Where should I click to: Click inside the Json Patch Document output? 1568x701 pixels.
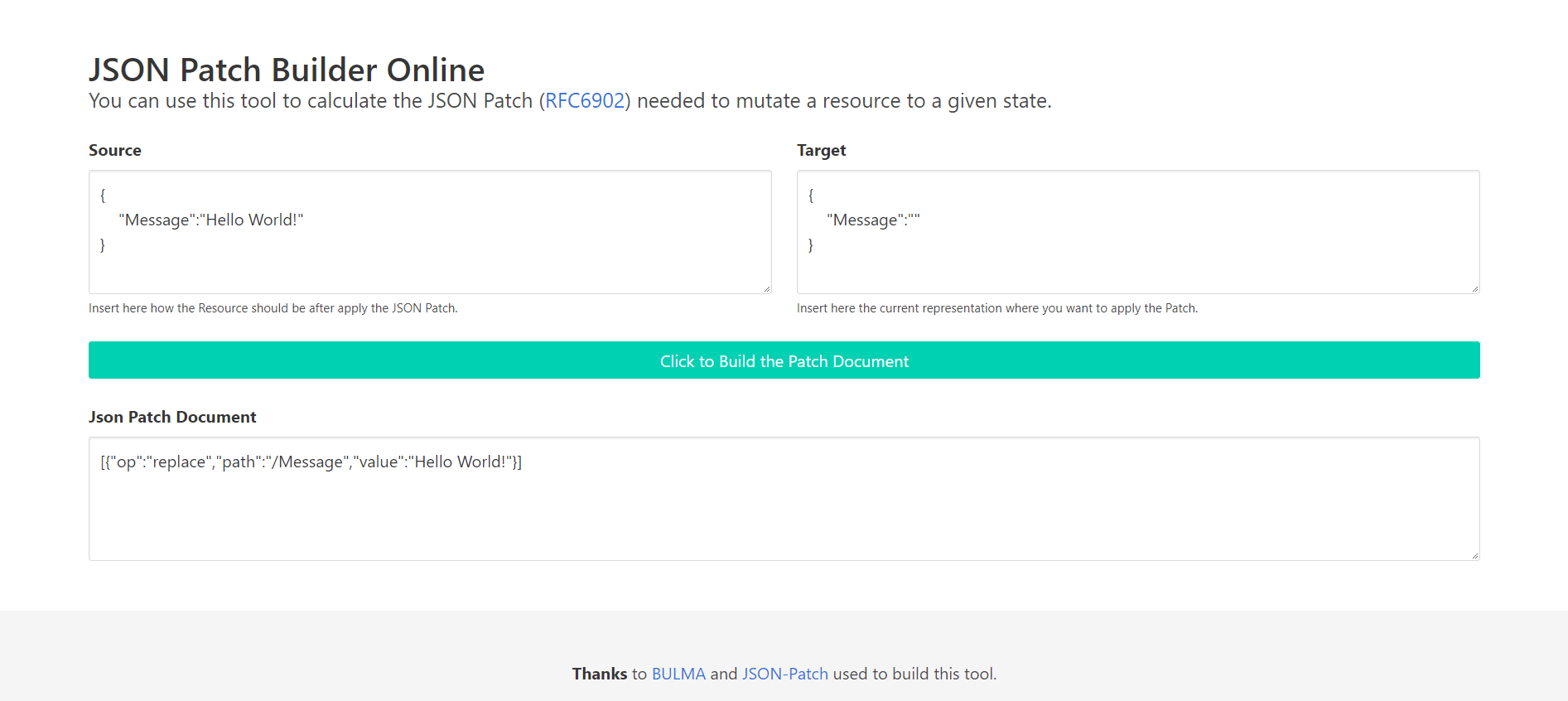pyautogui.click(x=784, y=499)
